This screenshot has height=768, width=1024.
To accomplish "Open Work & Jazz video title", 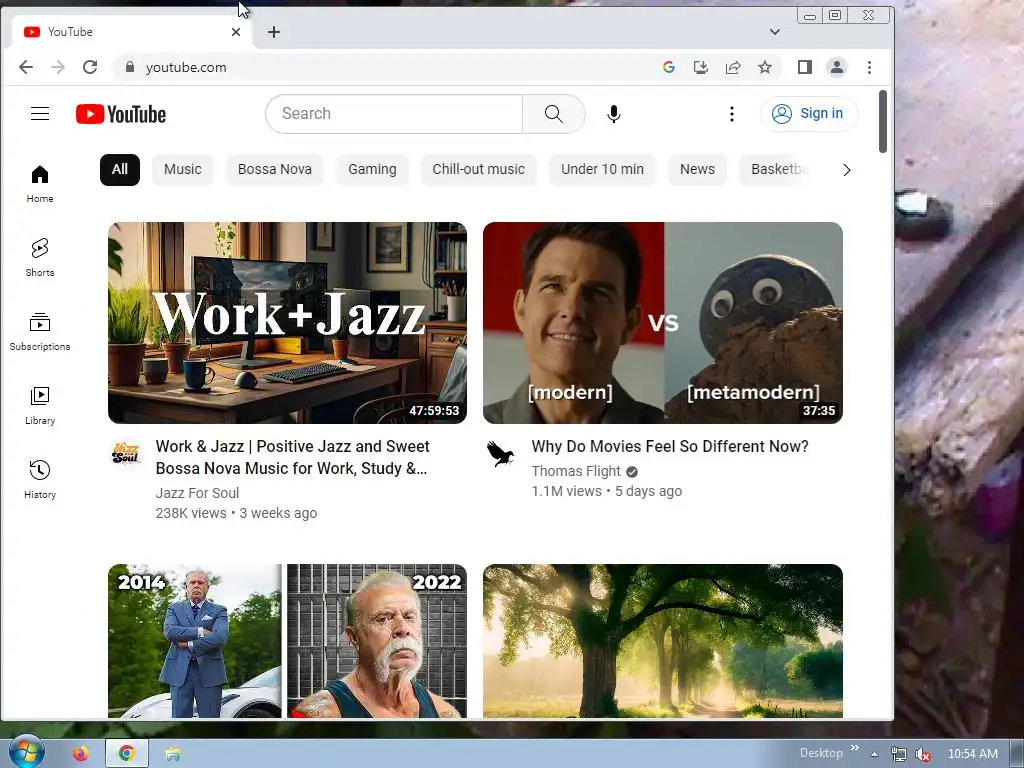I will (293, 457).
